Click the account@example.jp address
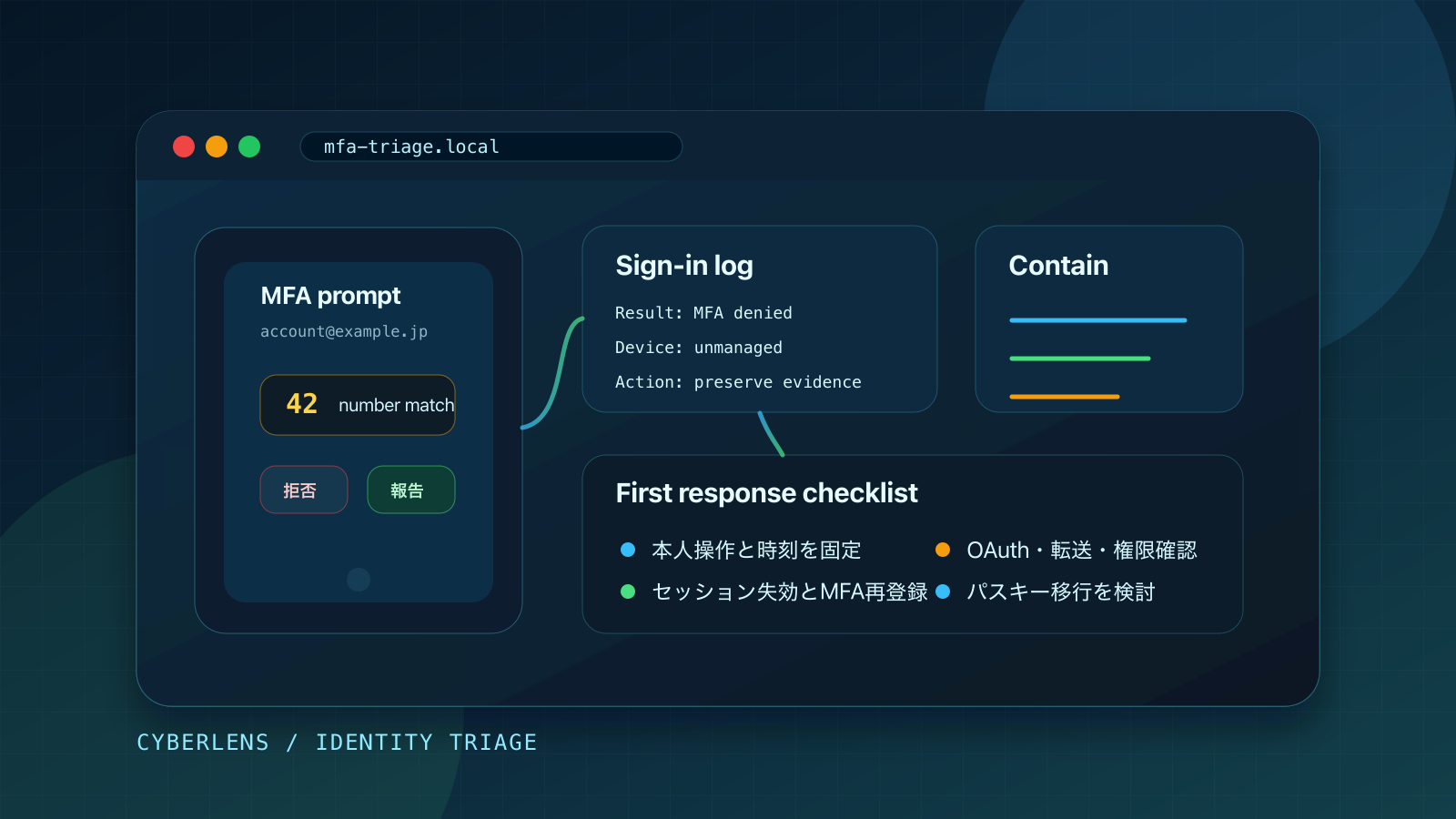1456x819 pixels. pyautogui.click(x=344, y=331)
